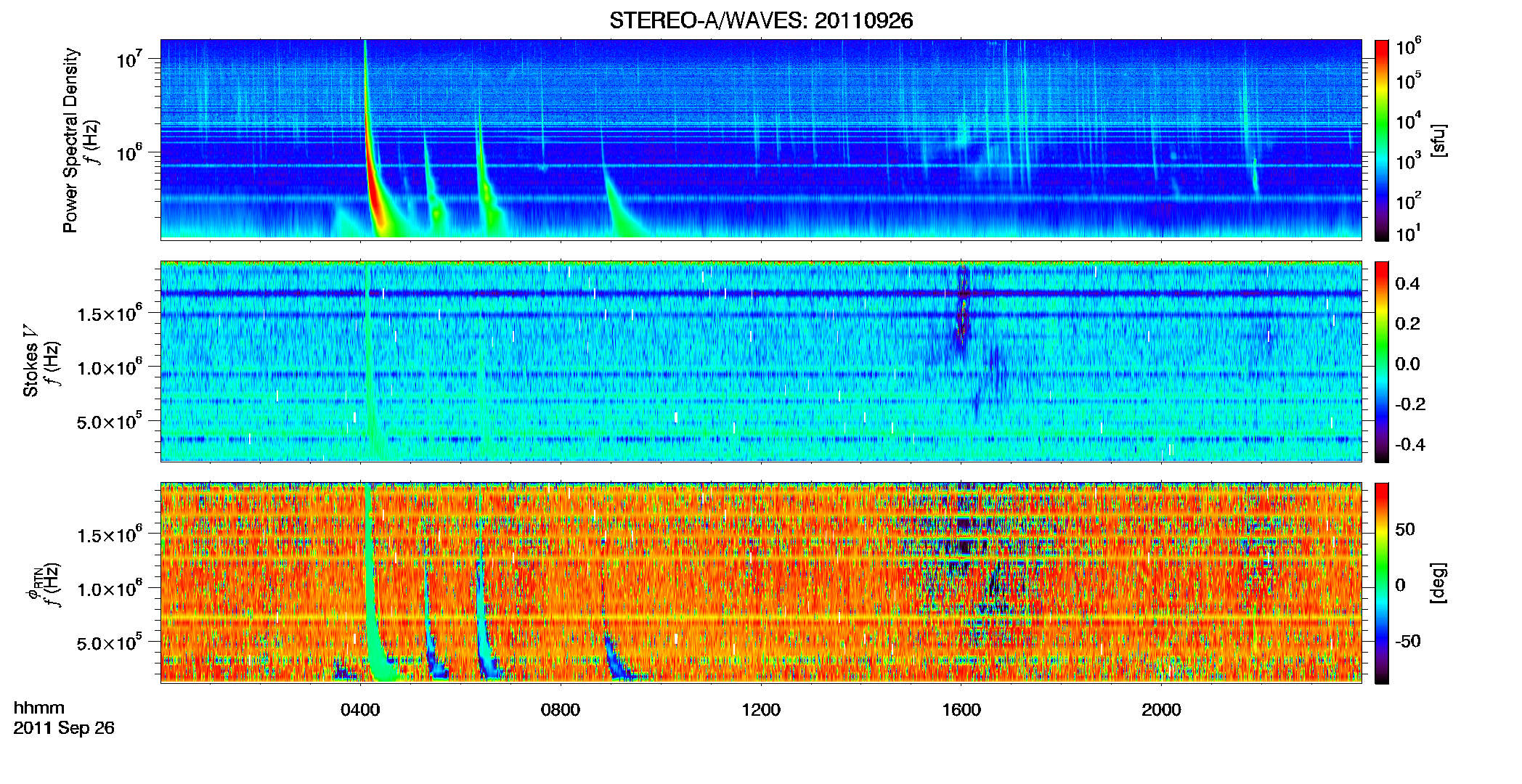Click the sfu power colorbar
This screenshot has height=784, width=1522.
point(1382,140)
